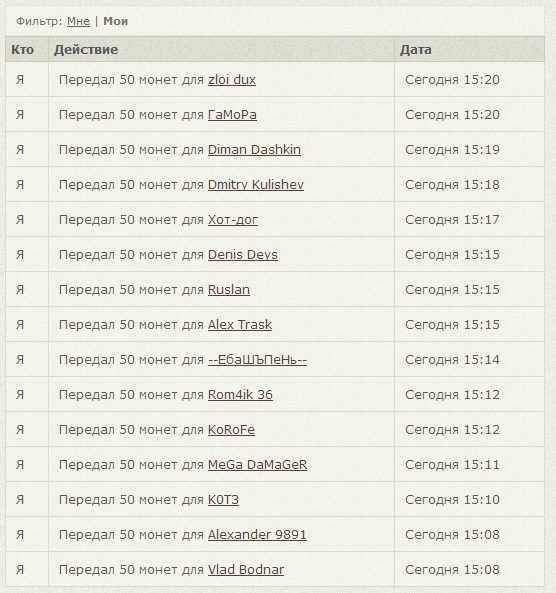Image resolution: width=556 pixels, height=593 pixels.
Task: Click date Сегодня 15:15 in Ruslan row
Action: pos(452,290)
